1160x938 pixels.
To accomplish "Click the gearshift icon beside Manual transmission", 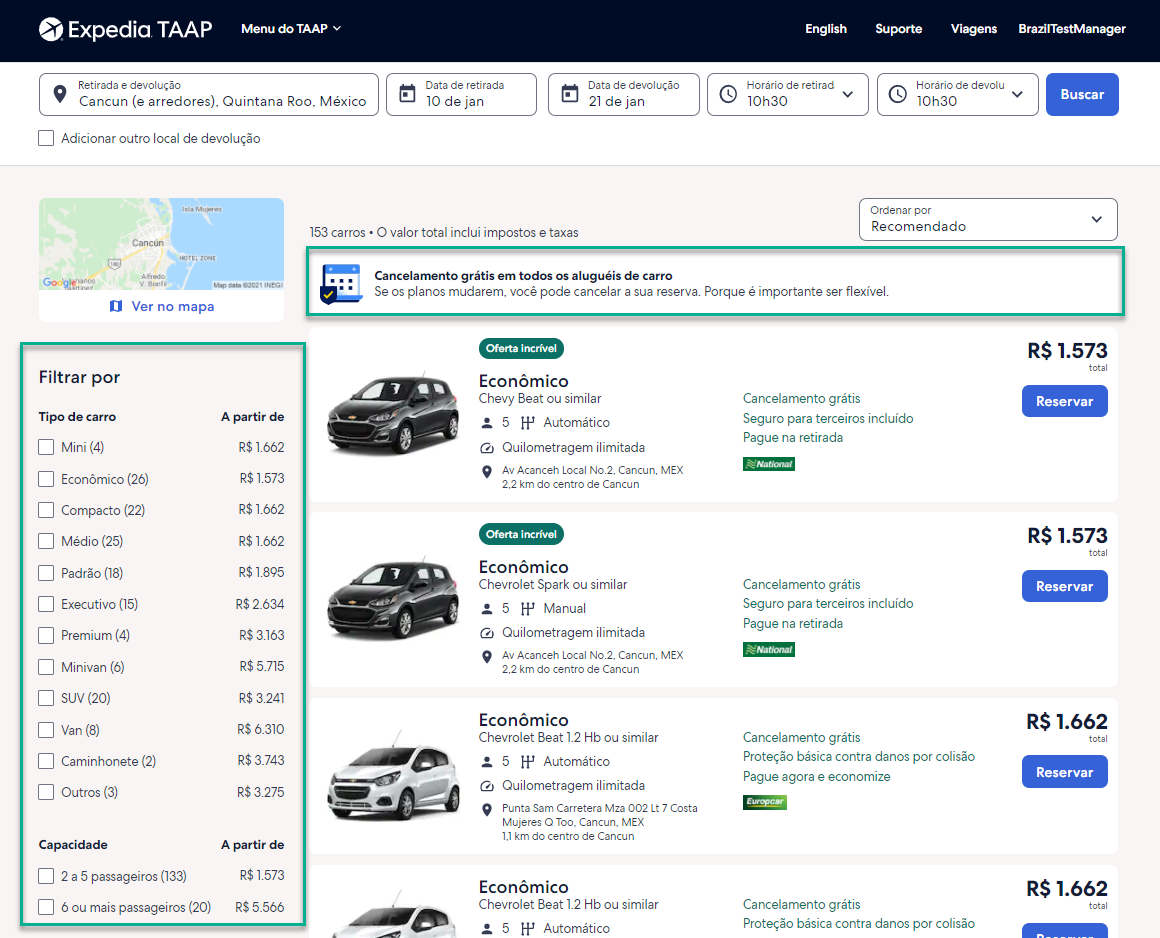I will (x=527, y=609).
